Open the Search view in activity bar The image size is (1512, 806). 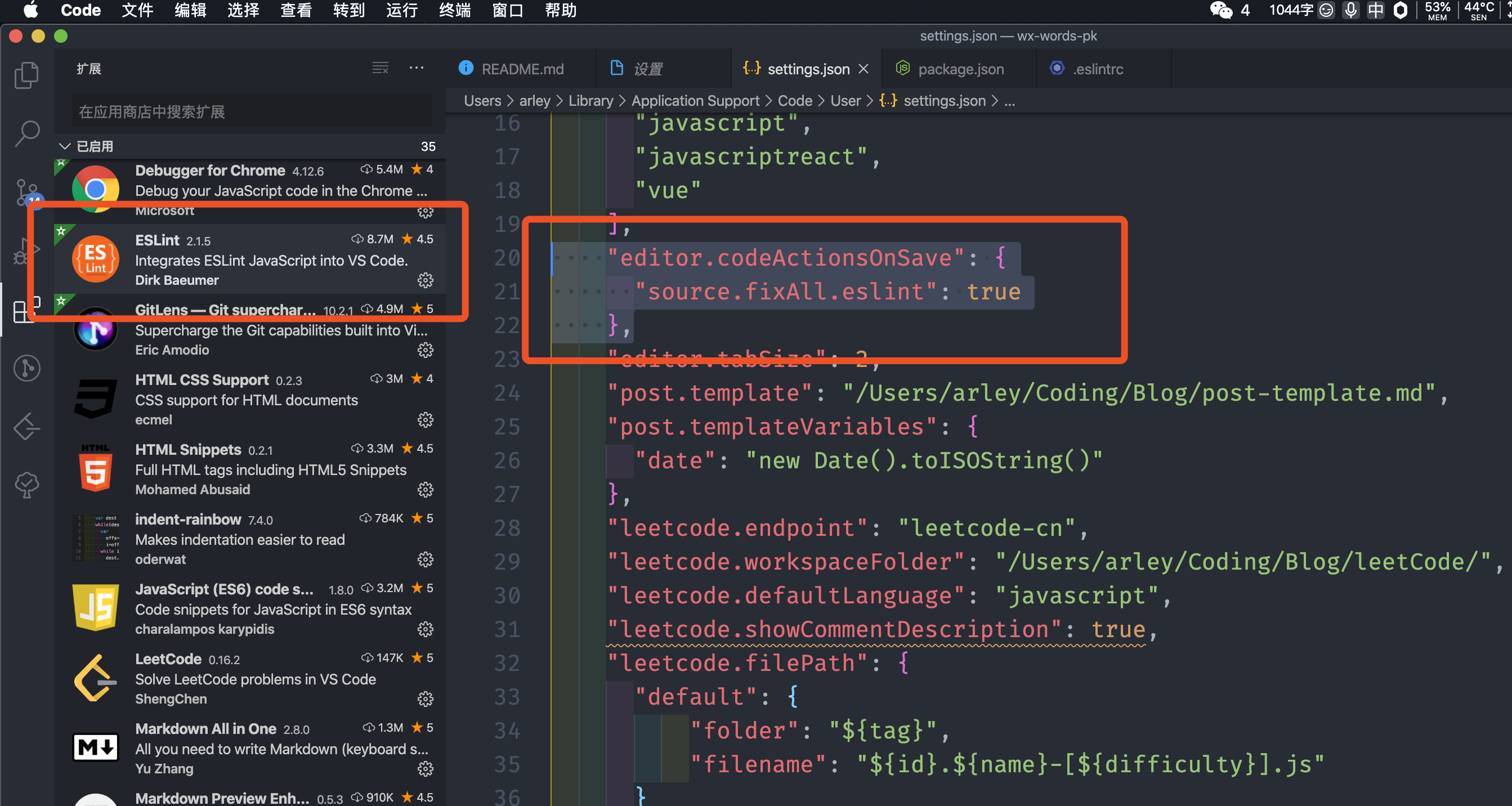click(x=26, y=134)
